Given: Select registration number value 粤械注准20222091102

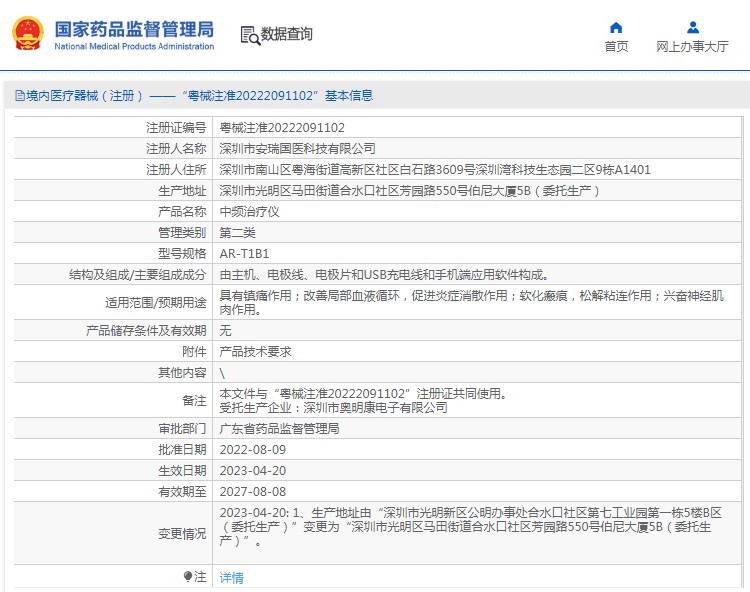Looking at the screenshot, I should 282,128.
